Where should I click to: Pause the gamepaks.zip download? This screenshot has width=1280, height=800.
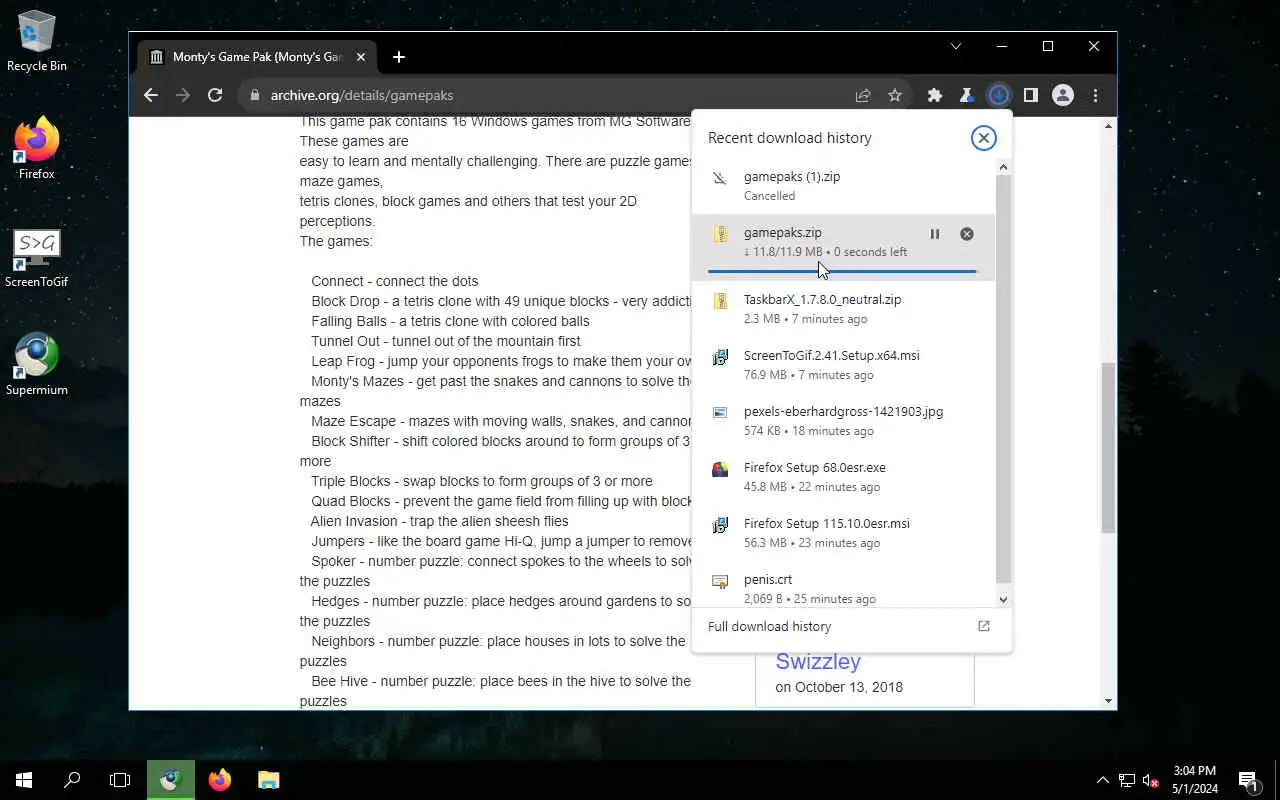tap(935, 234)
